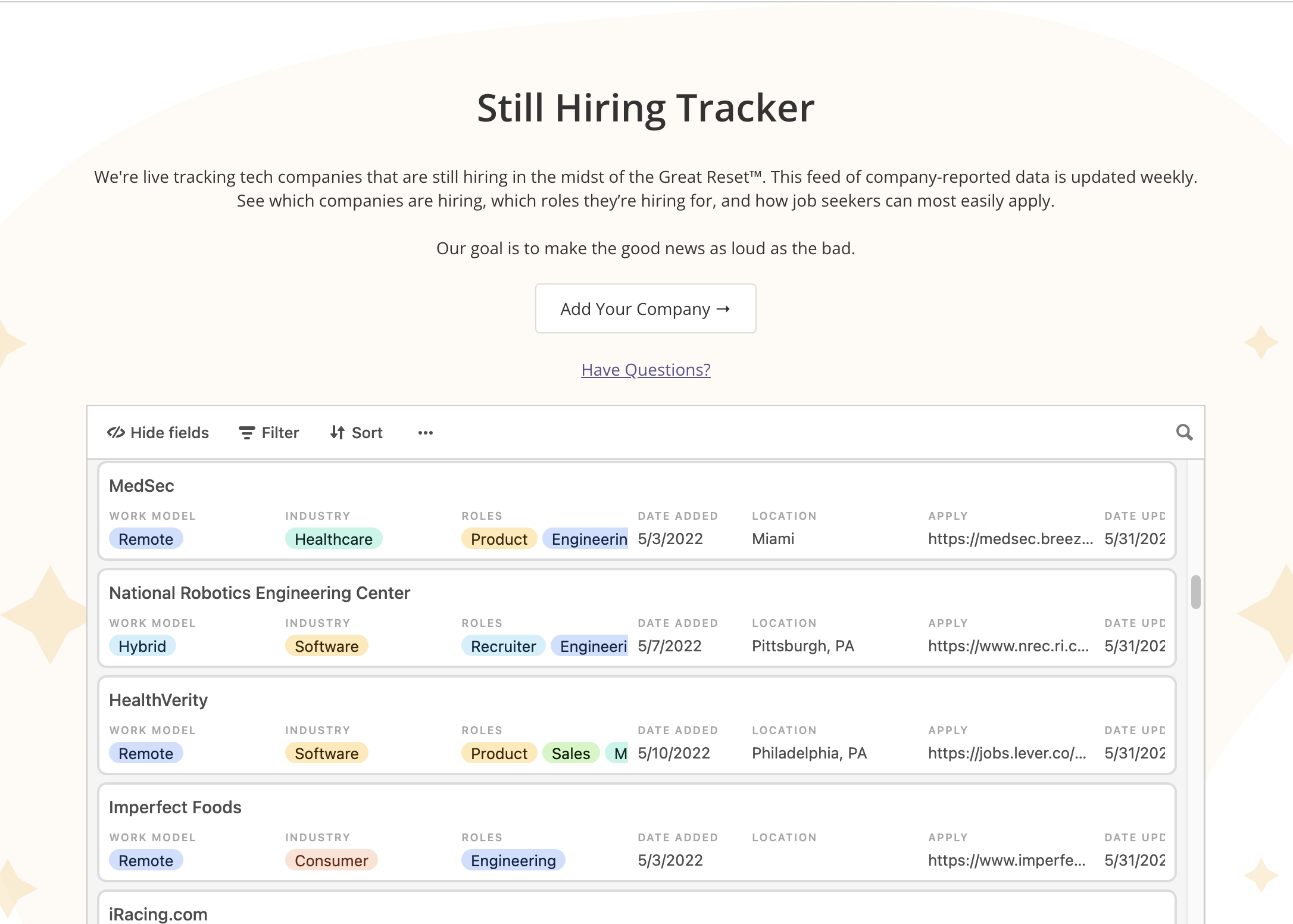Click Imperfect Foods' 5/3/2022 date added
Viewport: 1293px width, 924px height.
[x=670, y=860]
